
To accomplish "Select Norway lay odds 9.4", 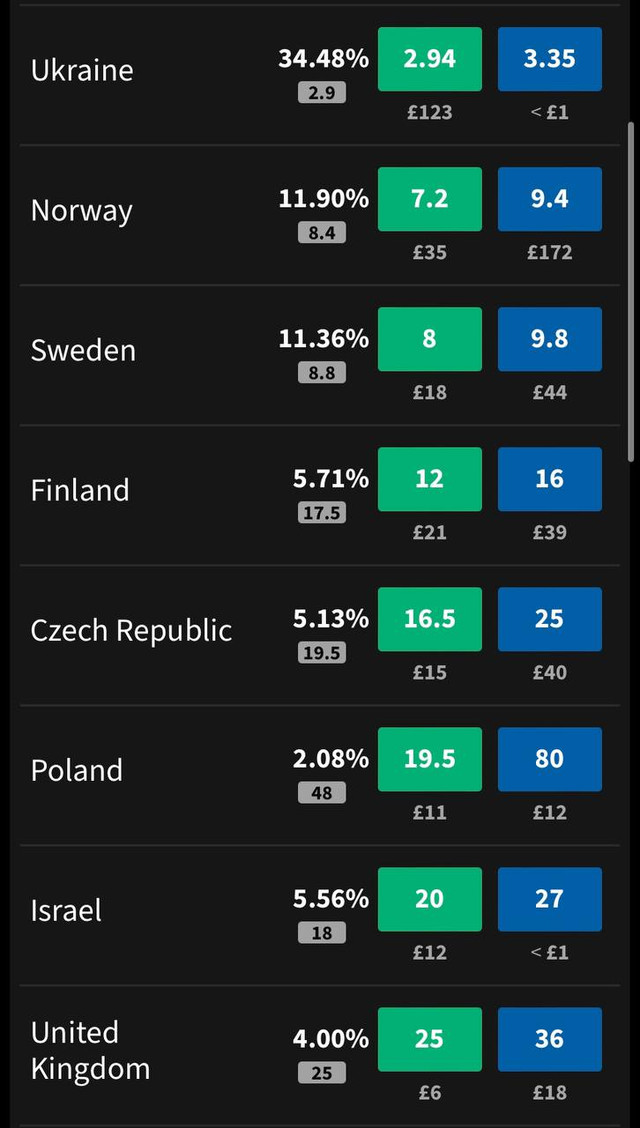I will coord(549,199).
